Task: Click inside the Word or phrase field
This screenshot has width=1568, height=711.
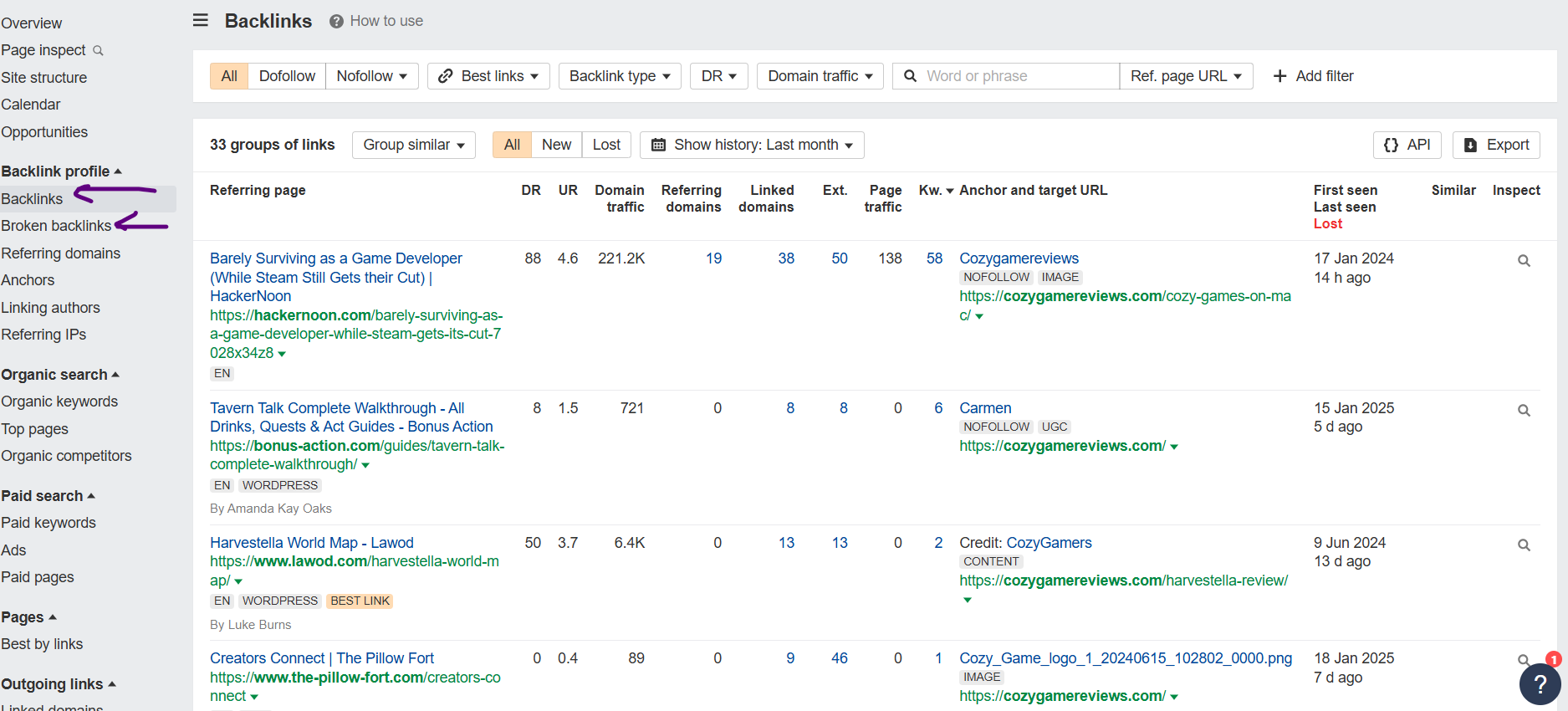Action: click(x=1006, y=76)
